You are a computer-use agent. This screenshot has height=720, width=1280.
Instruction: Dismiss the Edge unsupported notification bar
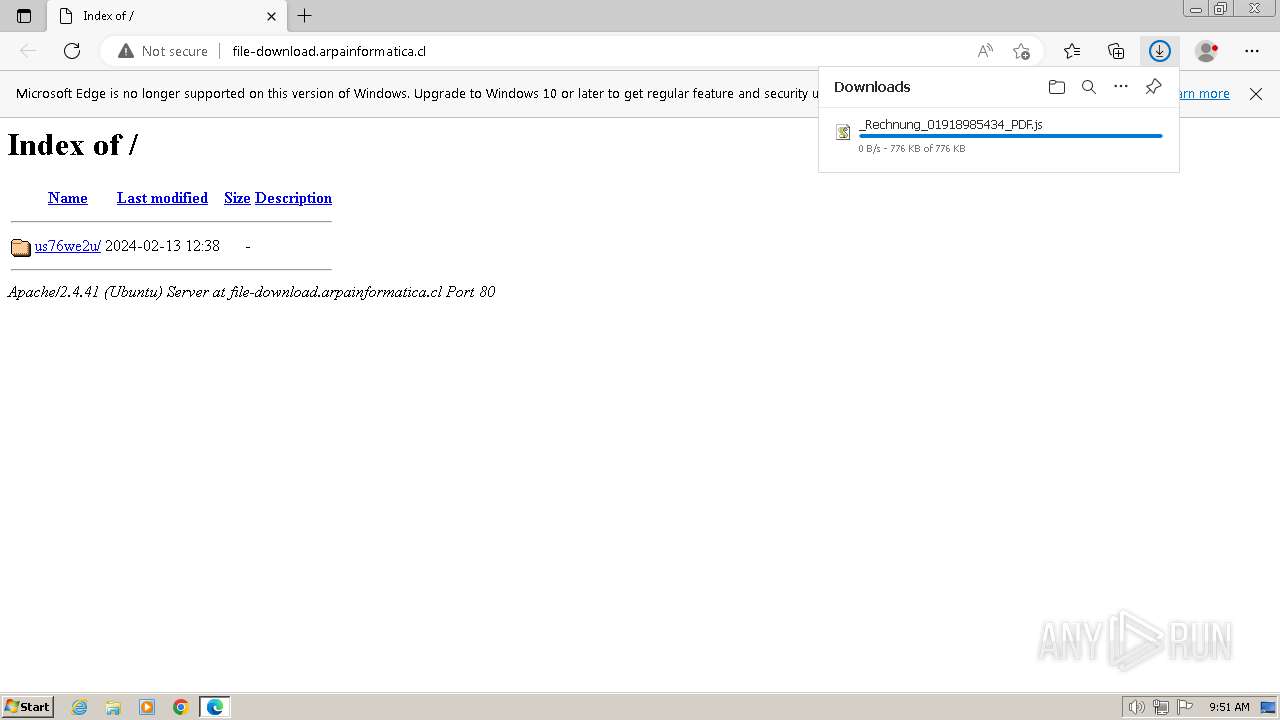point(1256,94)
